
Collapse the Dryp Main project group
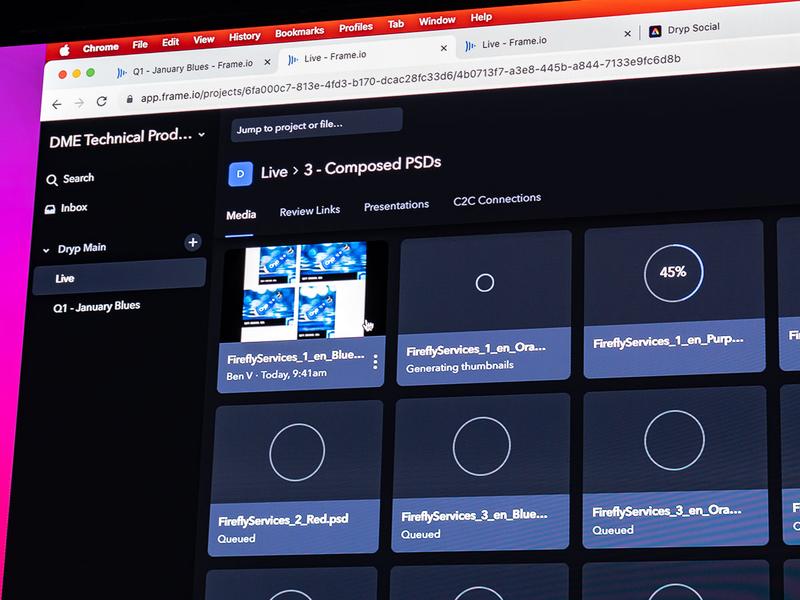coord(45,249)
